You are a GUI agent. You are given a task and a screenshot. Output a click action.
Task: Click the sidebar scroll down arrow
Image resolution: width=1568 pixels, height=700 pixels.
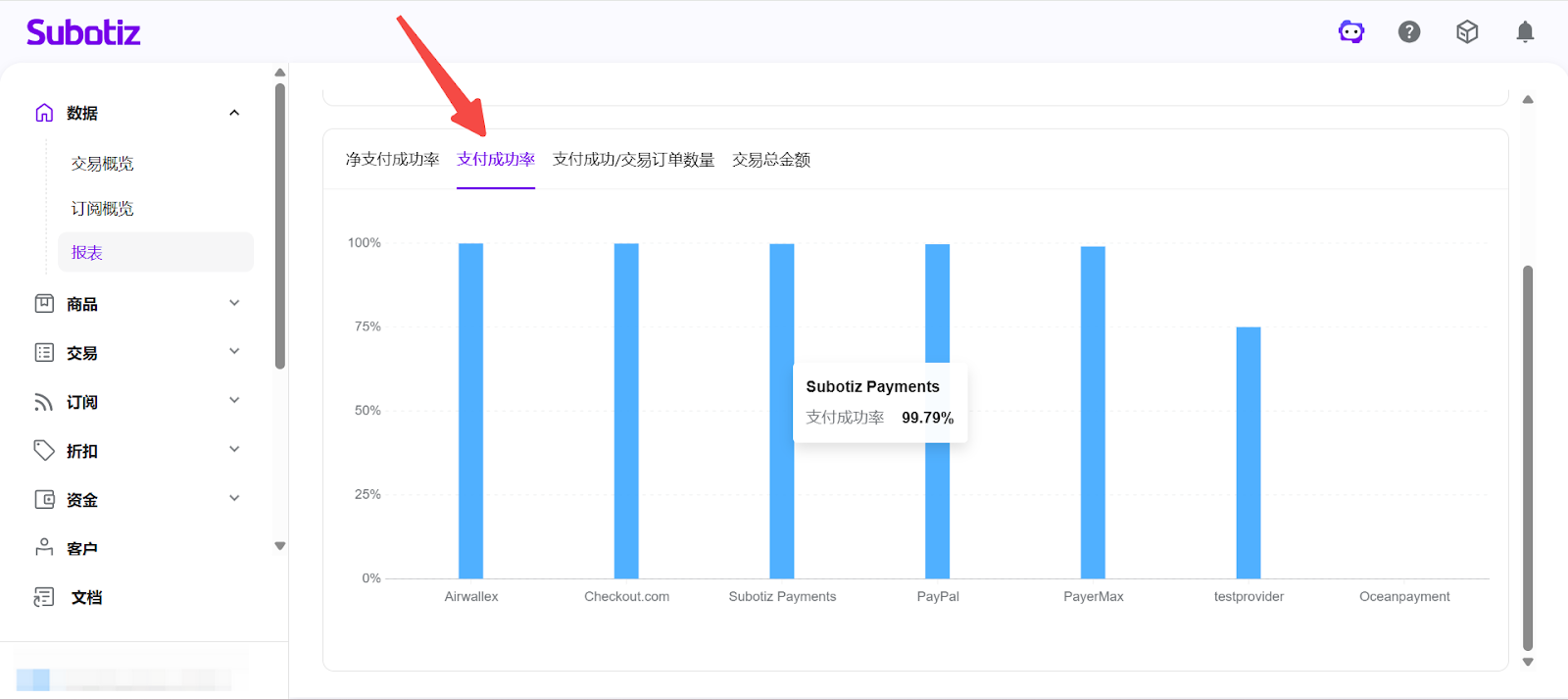(x=280, y=546)
